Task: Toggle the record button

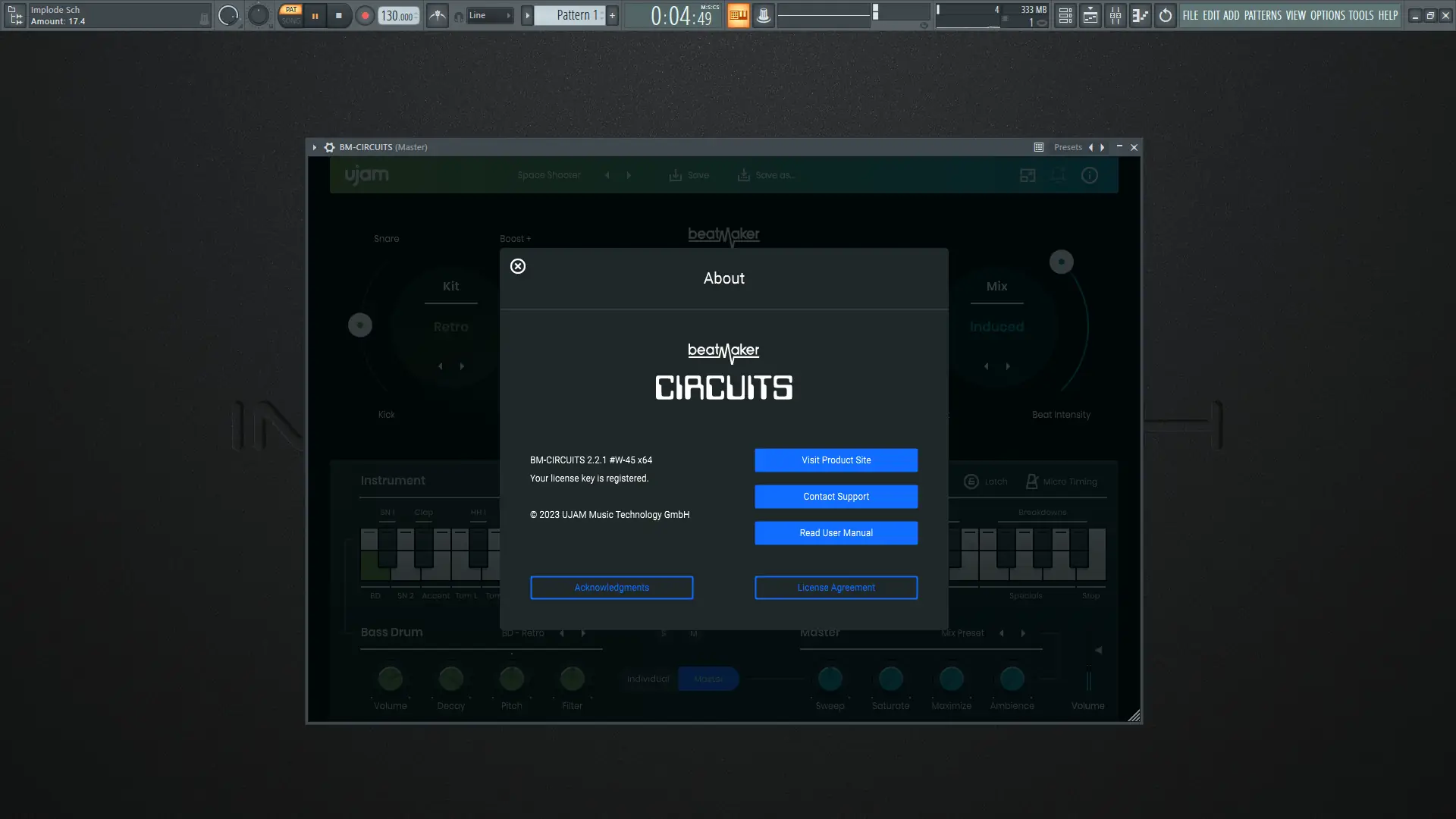Action: (x=365, y=15)
